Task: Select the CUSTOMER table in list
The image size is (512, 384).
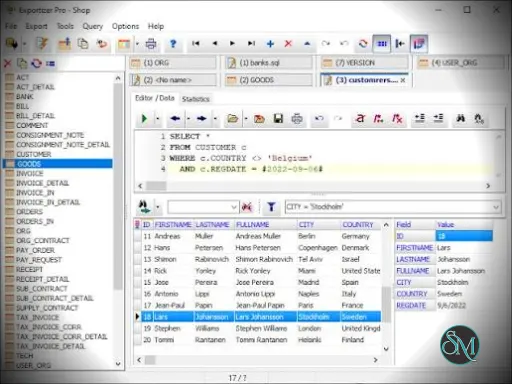Action: 34,154
